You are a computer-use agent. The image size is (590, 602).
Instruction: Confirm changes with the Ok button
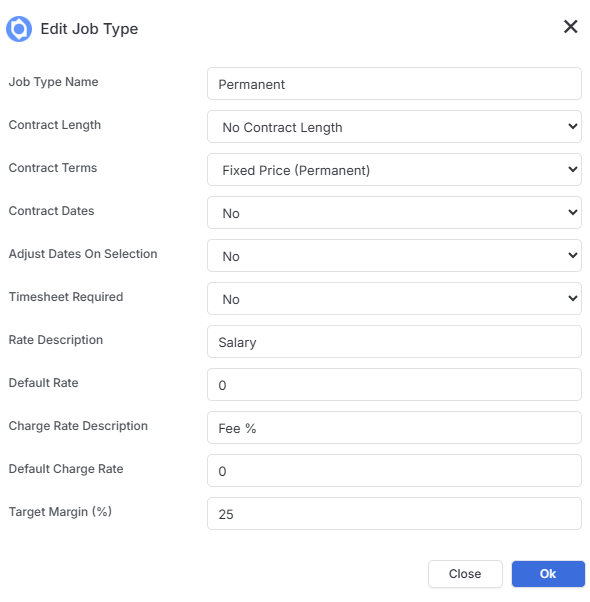(x=548, y=574)
